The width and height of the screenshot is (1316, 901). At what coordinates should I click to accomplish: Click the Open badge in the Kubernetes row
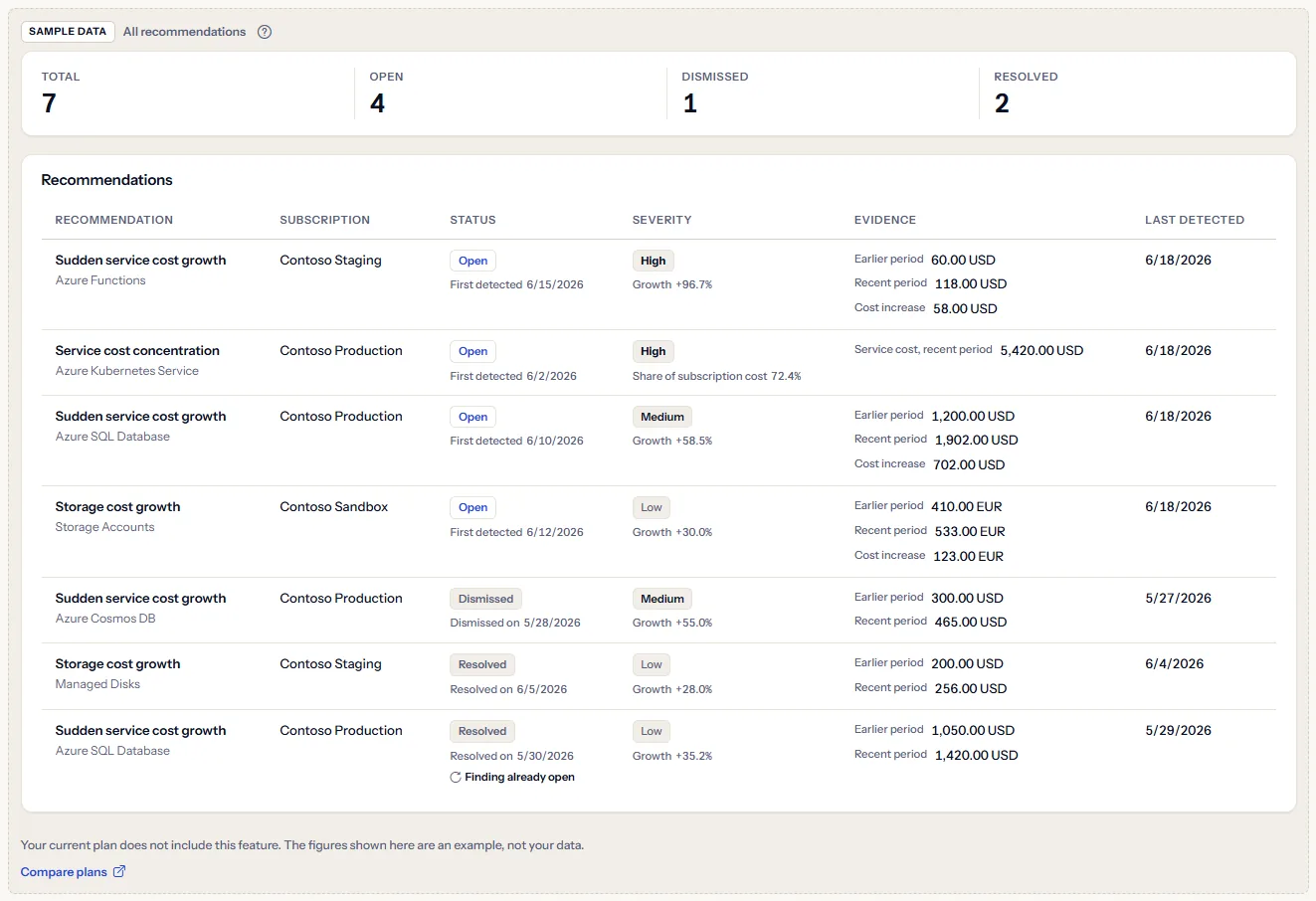point(472,351)
